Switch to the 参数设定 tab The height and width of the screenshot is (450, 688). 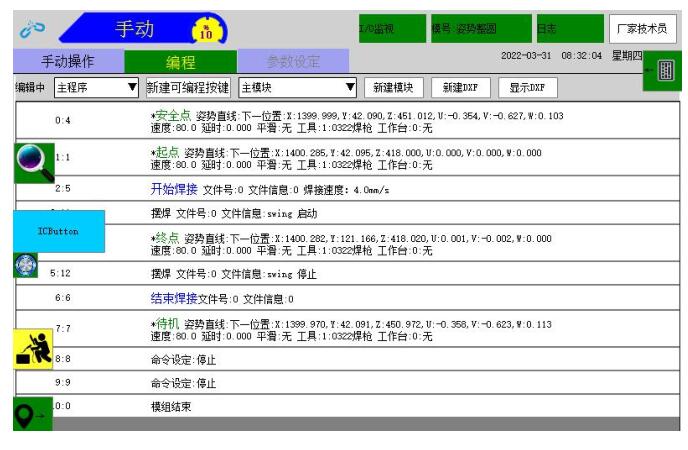coord(293,61)
